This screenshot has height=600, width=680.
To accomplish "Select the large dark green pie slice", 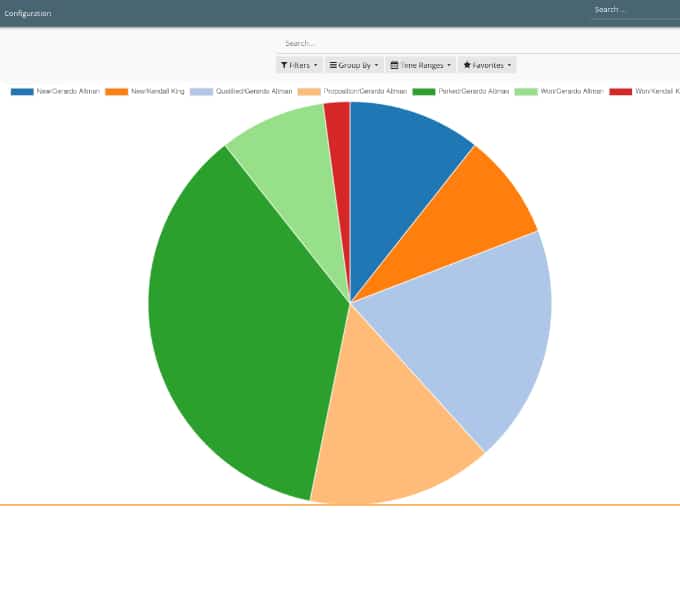I will click(243, 329).
